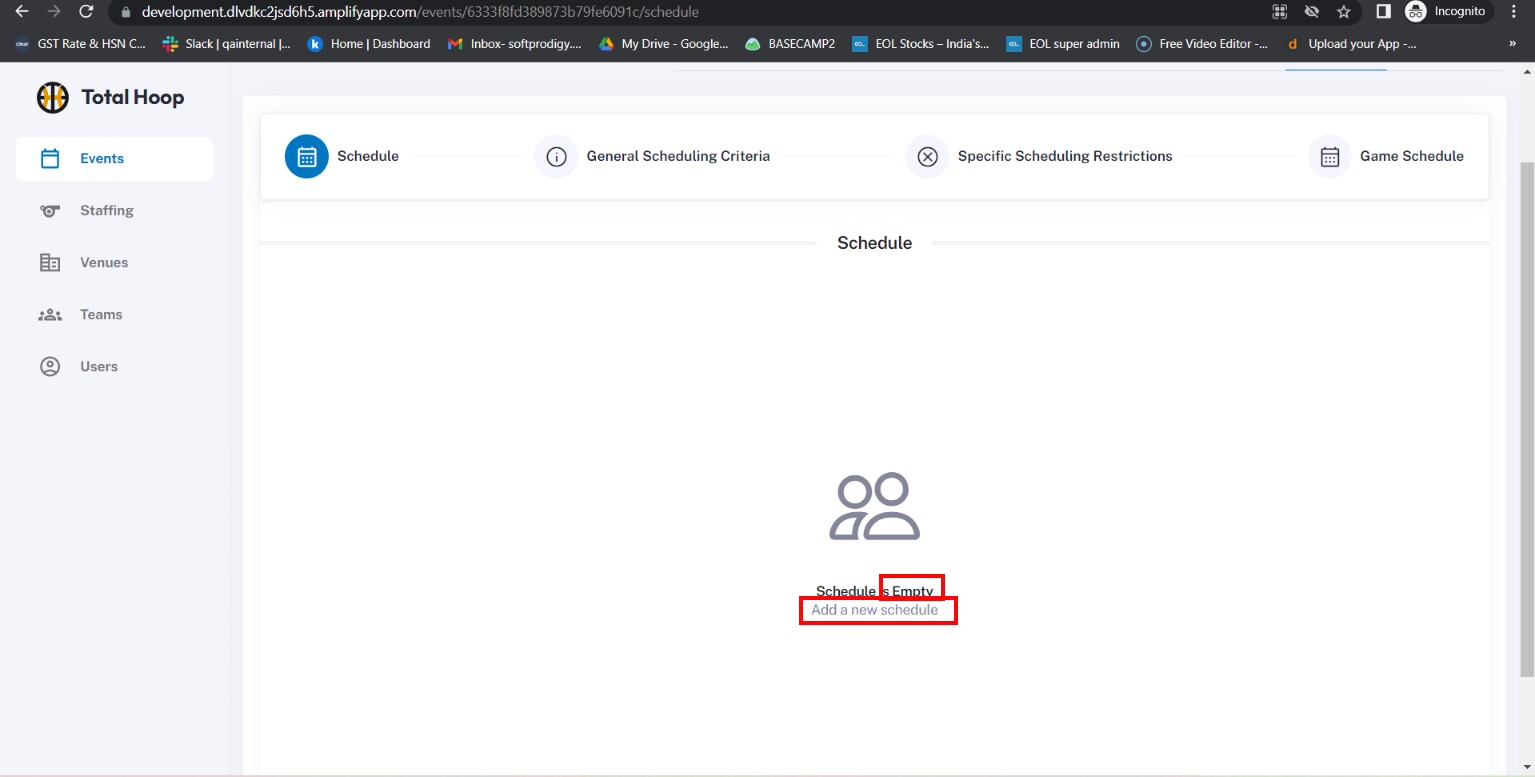Open the BASECAMP2 bookmark
Viewport: 1535px width, 777px height.
[x=790, y=44]
